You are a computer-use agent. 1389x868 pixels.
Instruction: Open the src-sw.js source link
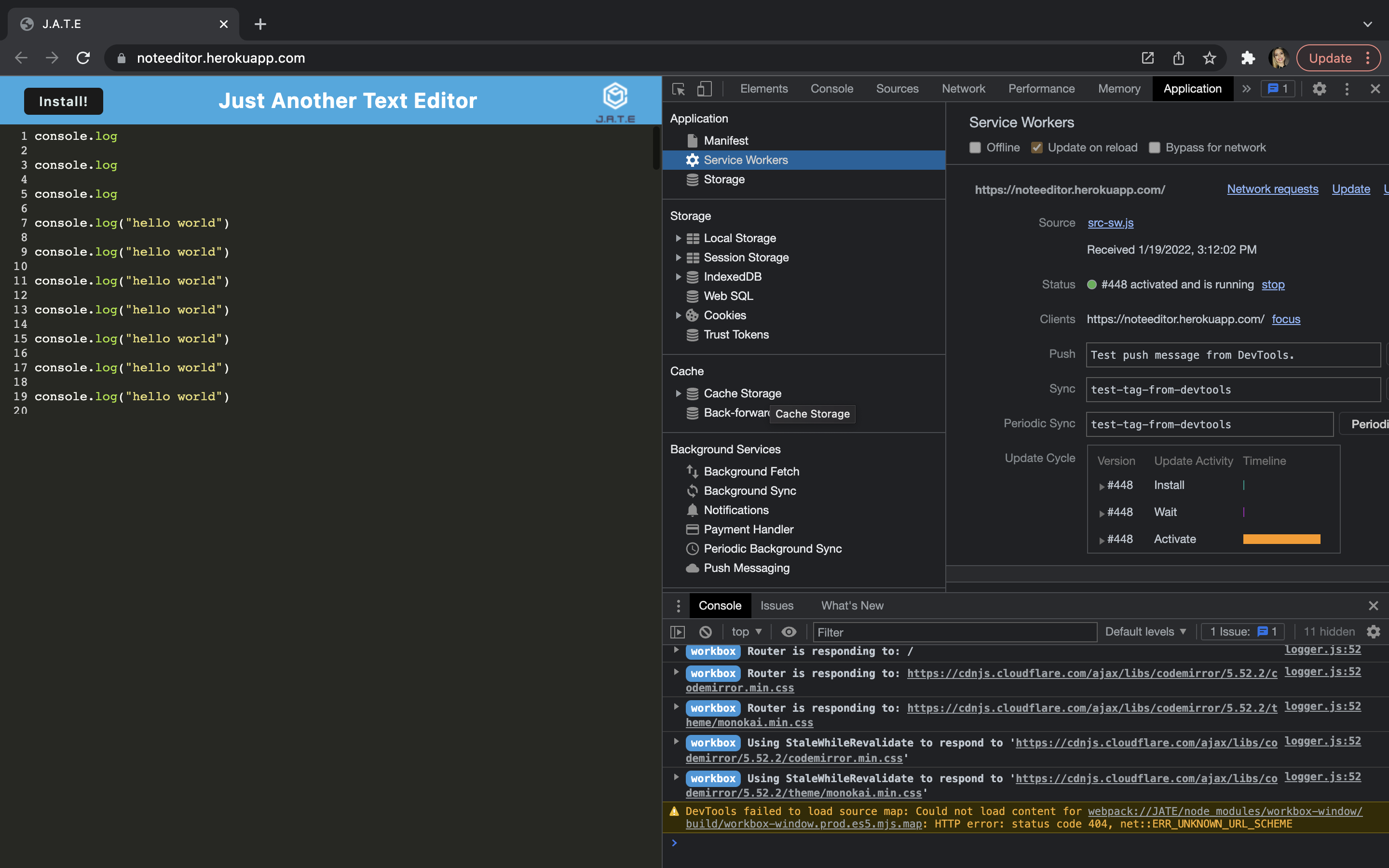(1110, 223)
